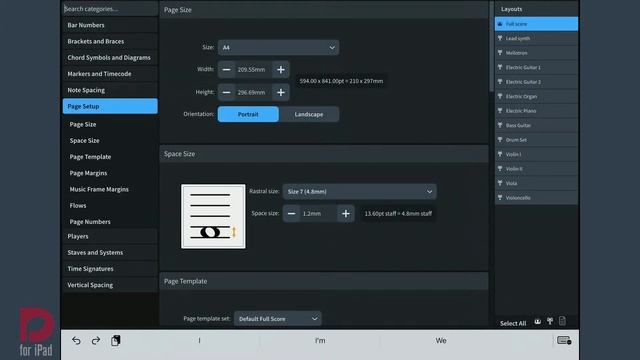Tap the "I'm" keyboard suggestion
Viewport: 640px width, 360px height.
pyautogui.click(x=320, y=340)
